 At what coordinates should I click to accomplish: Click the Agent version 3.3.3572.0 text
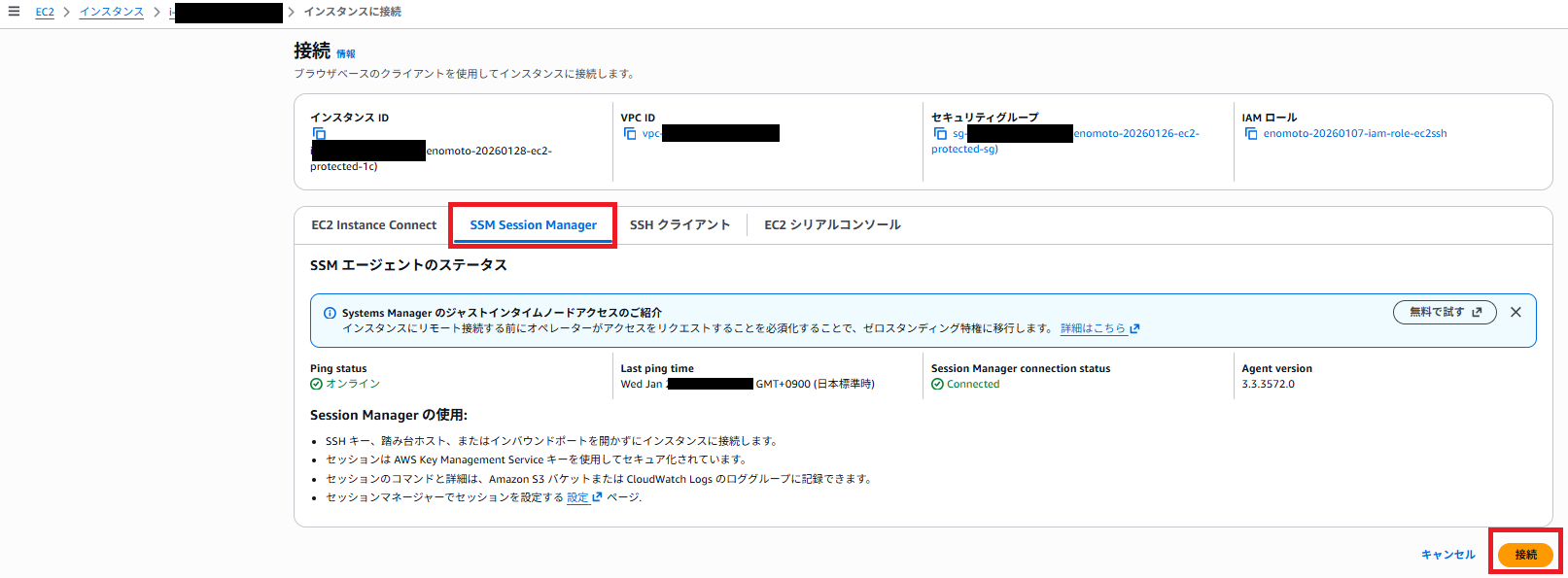pos(1268,385)
